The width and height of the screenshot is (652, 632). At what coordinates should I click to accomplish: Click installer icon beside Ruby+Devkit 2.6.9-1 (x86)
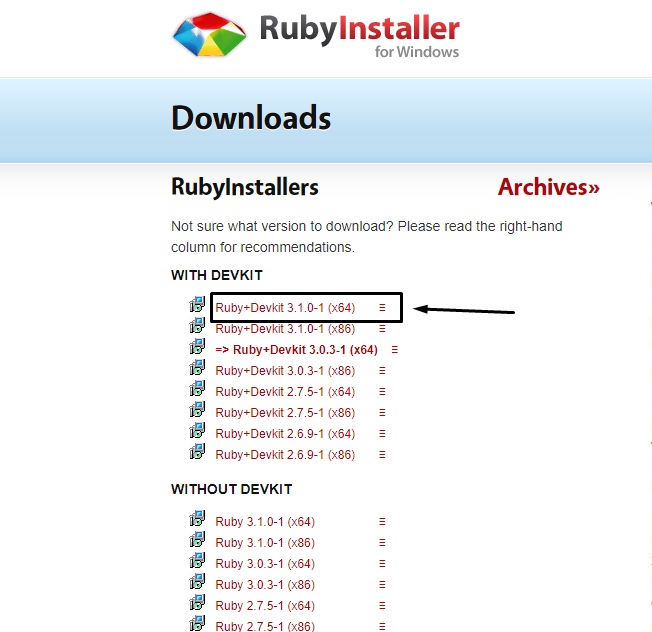198,452
